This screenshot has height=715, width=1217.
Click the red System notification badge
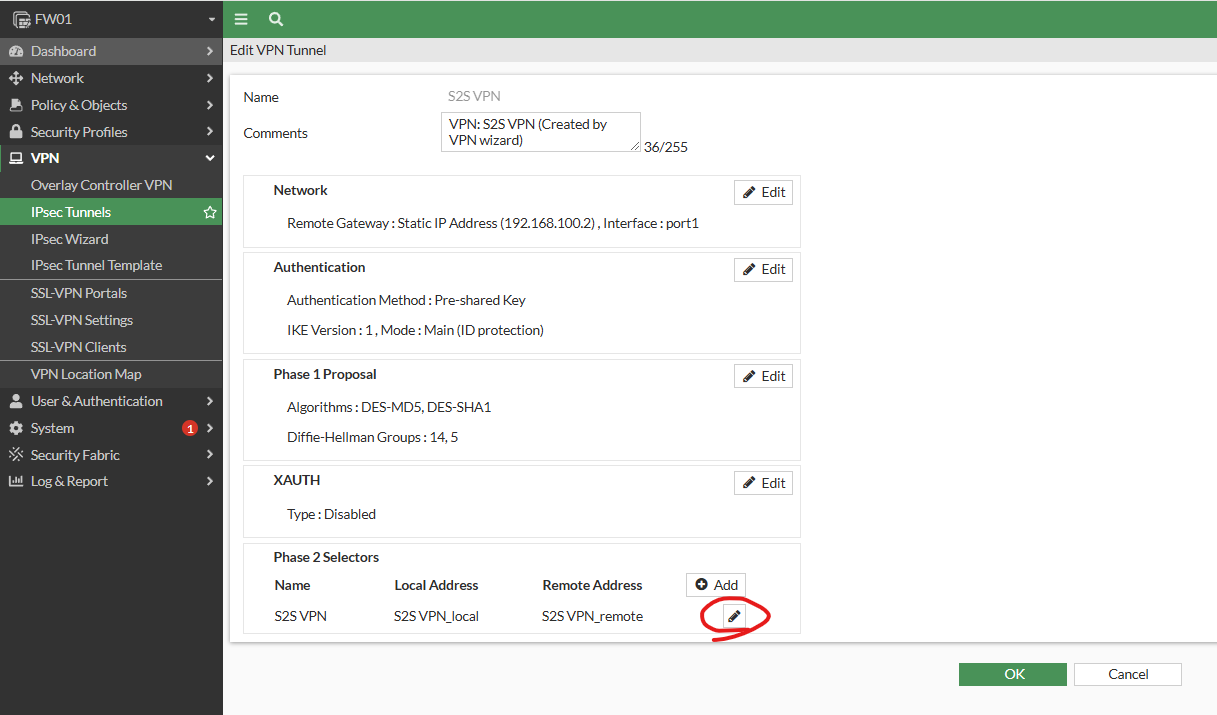(x=190, y=428)
